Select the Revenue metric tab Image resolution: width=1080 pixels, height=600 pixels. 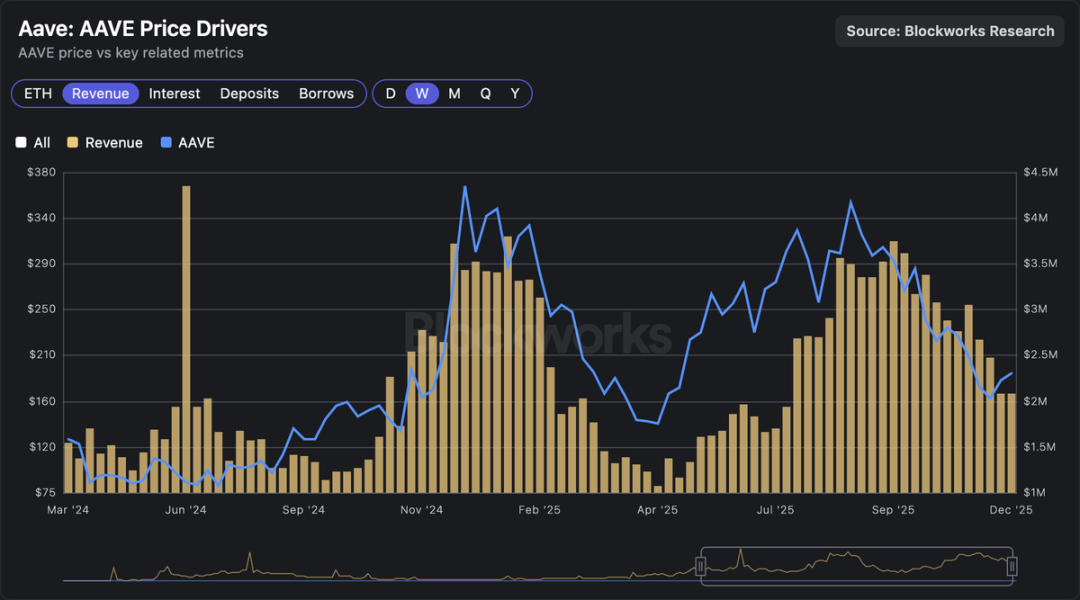[x=100, y=93]
